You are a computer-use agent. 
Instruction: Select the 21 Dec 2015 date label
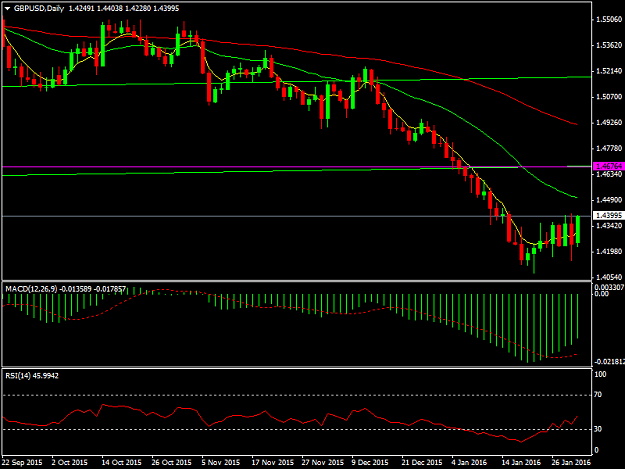click(422, 463)
